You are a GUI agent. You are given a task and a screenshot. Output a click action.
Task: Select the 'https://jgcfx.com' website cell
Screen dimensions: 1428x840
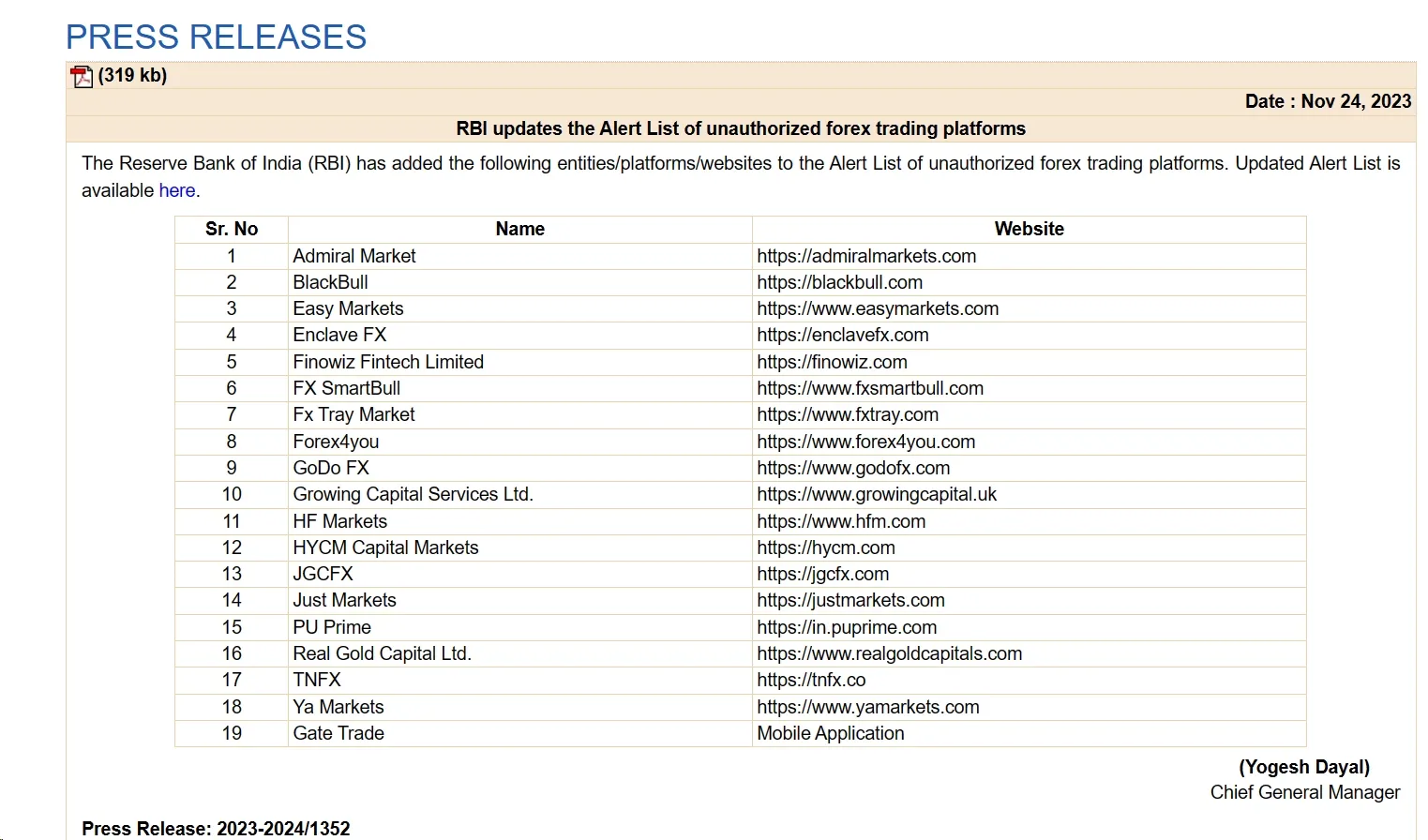(1030, 574)
